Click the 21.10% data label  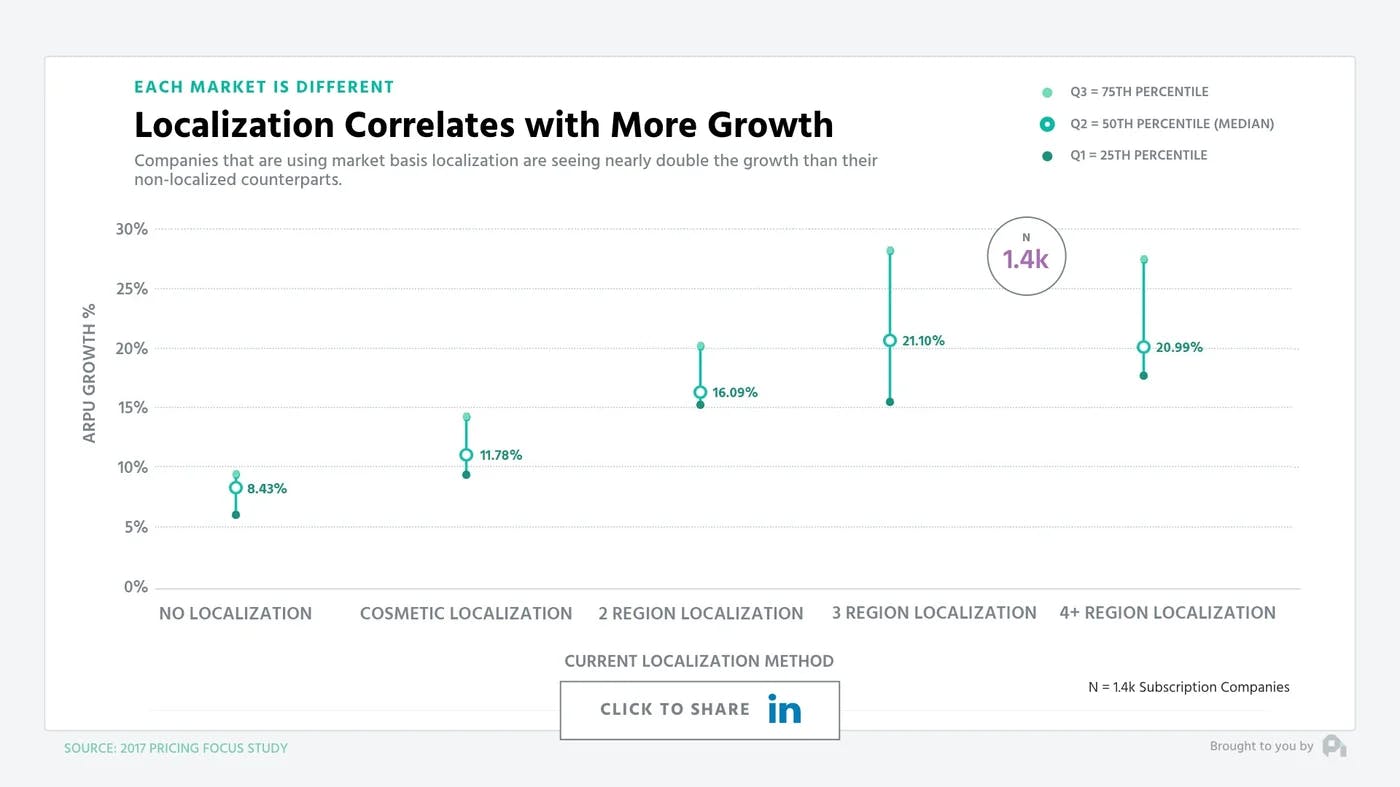coord(923,341)
